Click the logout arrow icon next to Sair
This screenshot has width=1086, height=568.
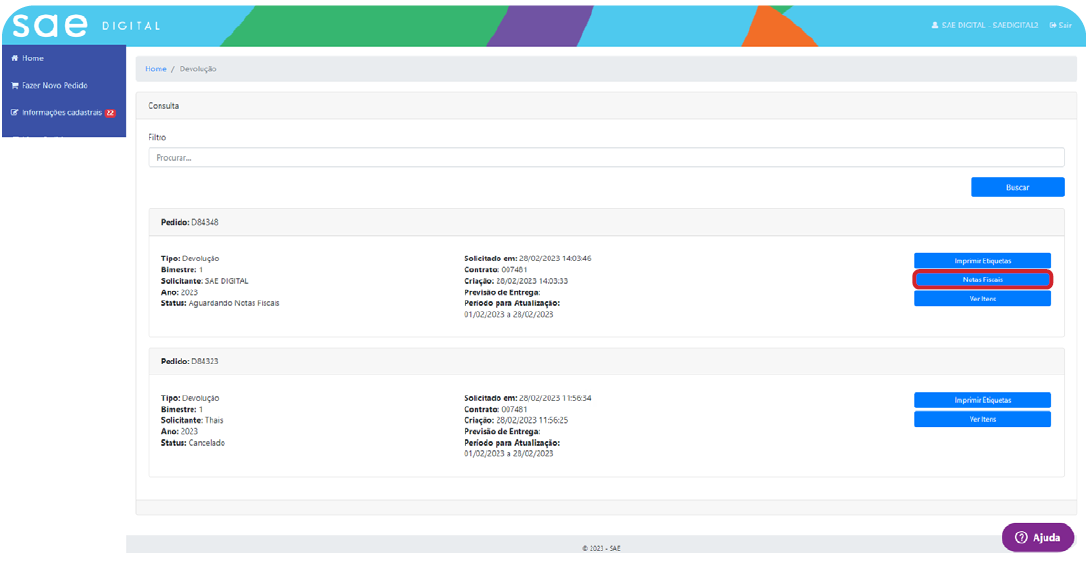[x=1053, y=25]
